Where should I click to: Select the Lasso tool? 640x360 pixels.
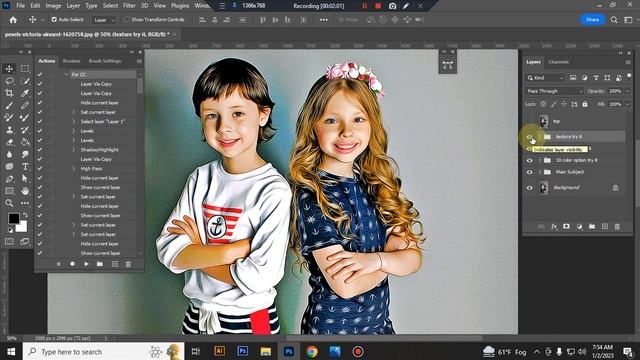pos(9,81)
